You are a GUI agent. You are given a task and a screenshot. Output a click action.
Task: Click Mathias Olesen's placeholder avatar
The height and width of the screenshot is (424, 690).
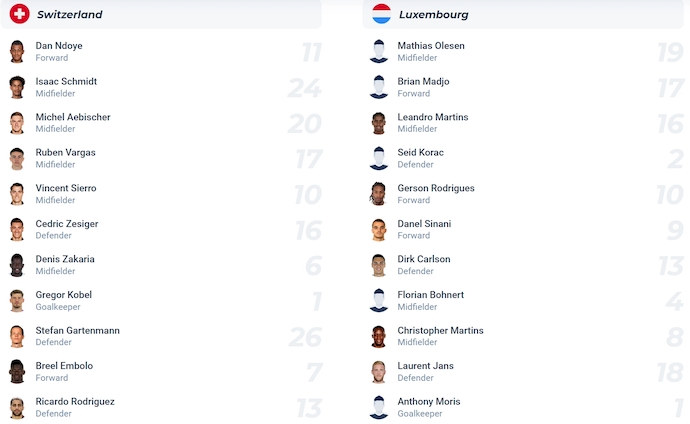pos(378,52)
